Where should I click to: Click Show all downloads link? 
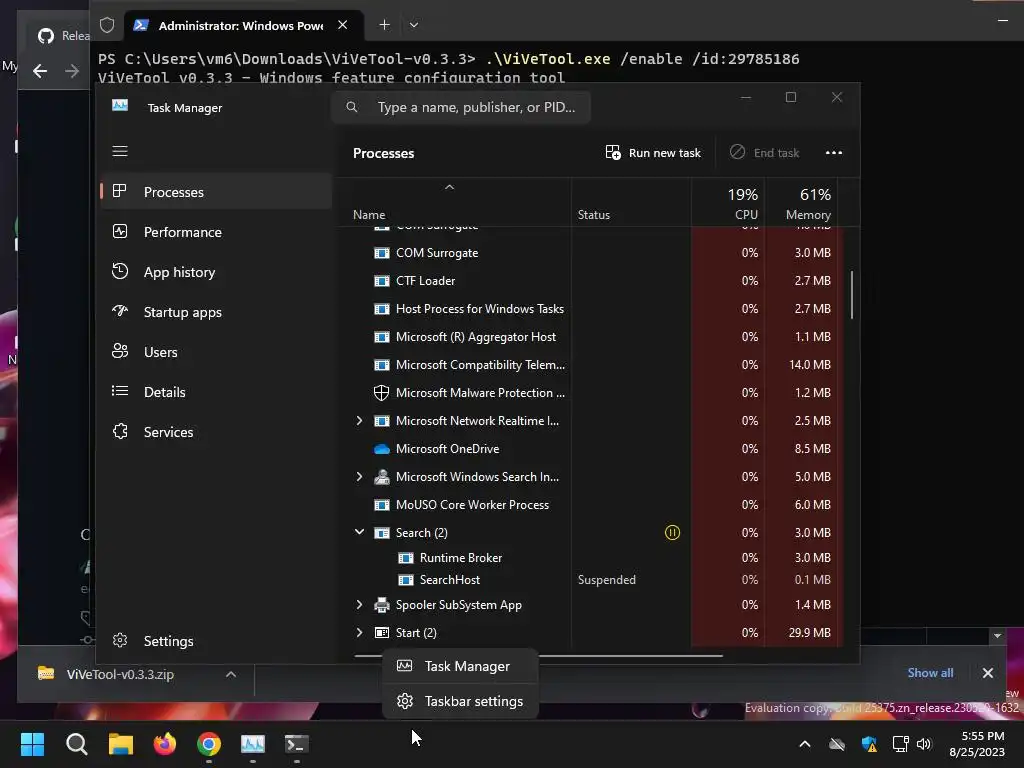click(930, 673)
